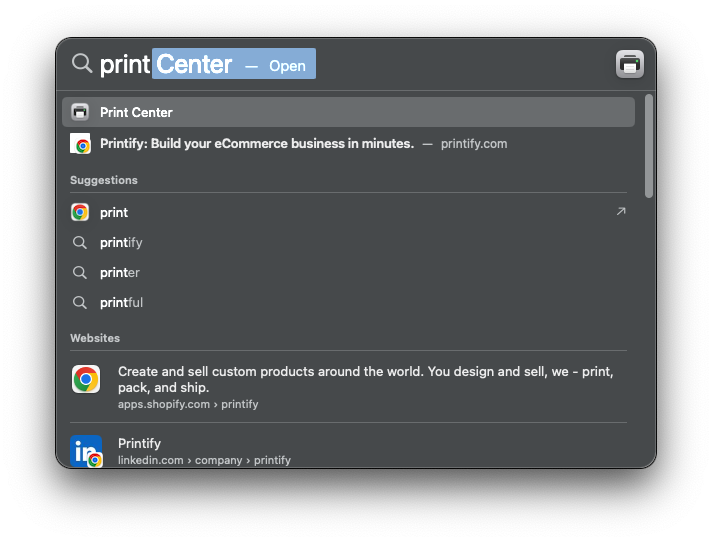Click Chrome icon next to print suggestion
The height and width of the screenshot is (542, 712).
[80, 212]
